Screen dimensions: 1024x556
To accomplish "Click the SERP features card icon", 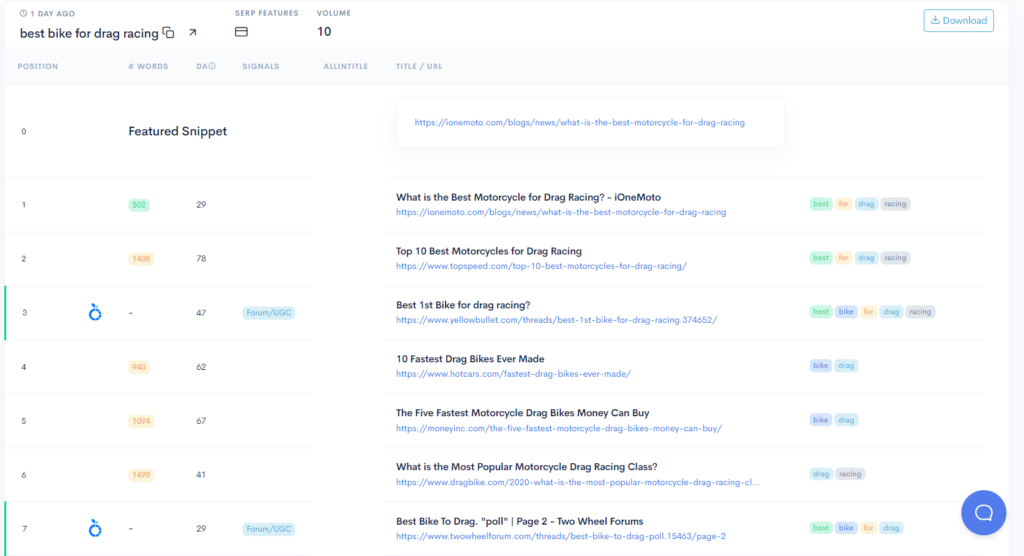I will 241,32.
